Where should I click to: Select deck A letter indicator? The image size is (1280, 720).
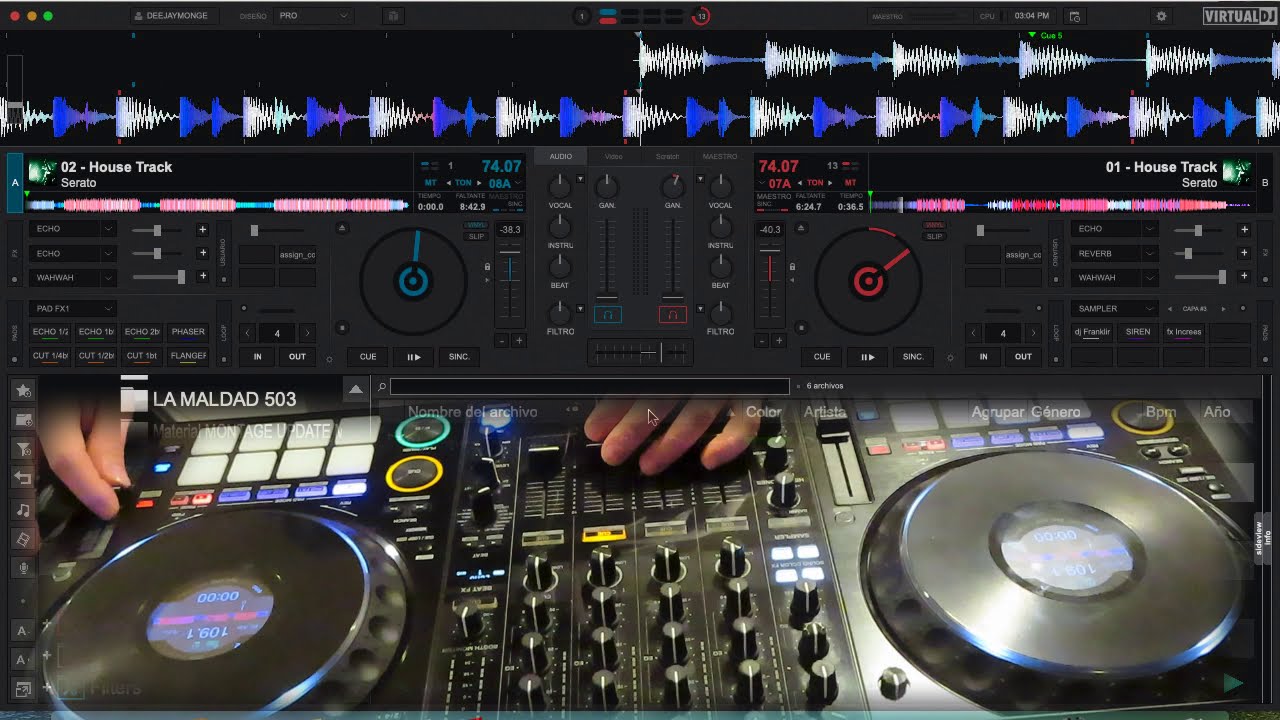[x=15, y=183]
